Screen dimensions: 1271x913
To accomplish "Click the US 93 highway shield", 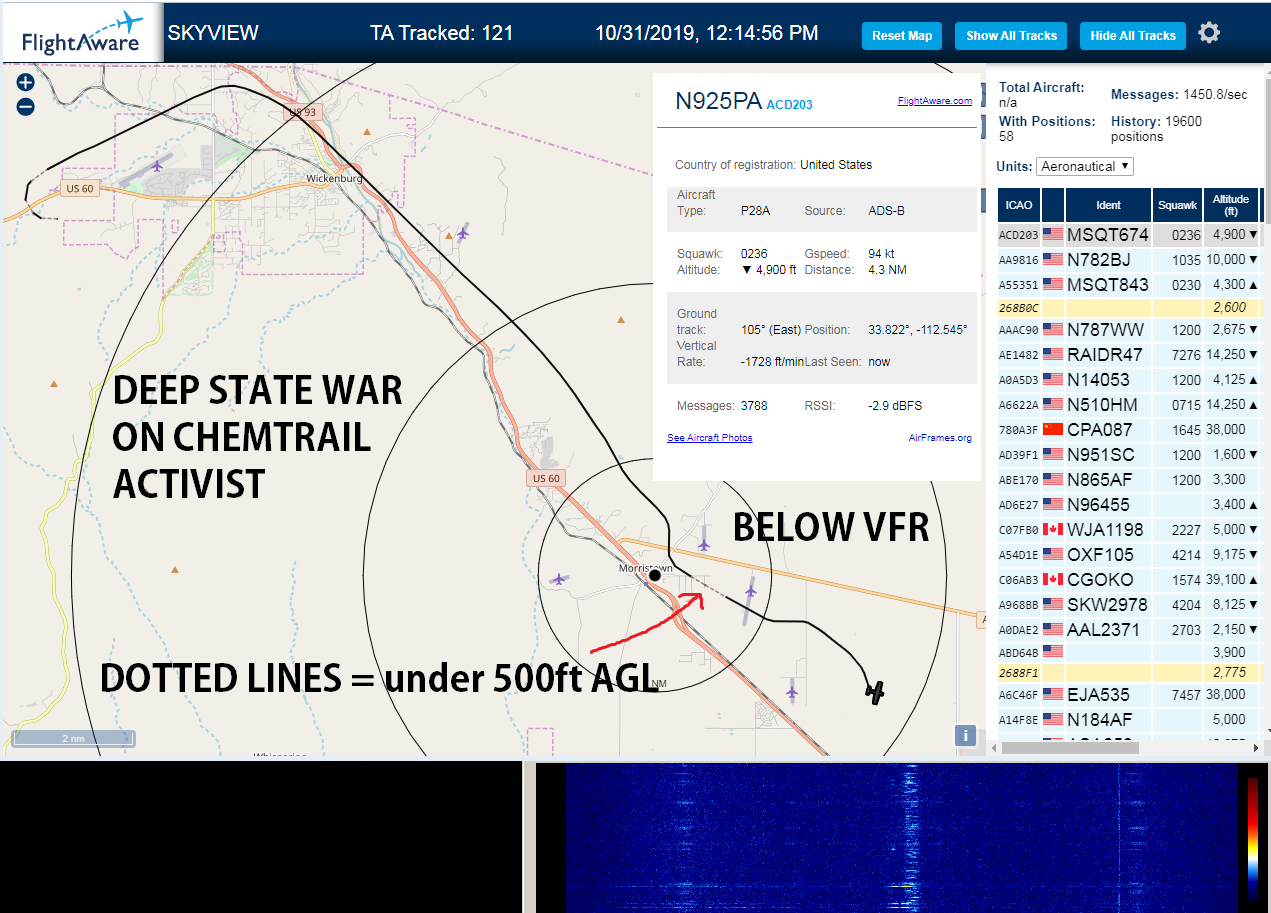I will point(302,112).
